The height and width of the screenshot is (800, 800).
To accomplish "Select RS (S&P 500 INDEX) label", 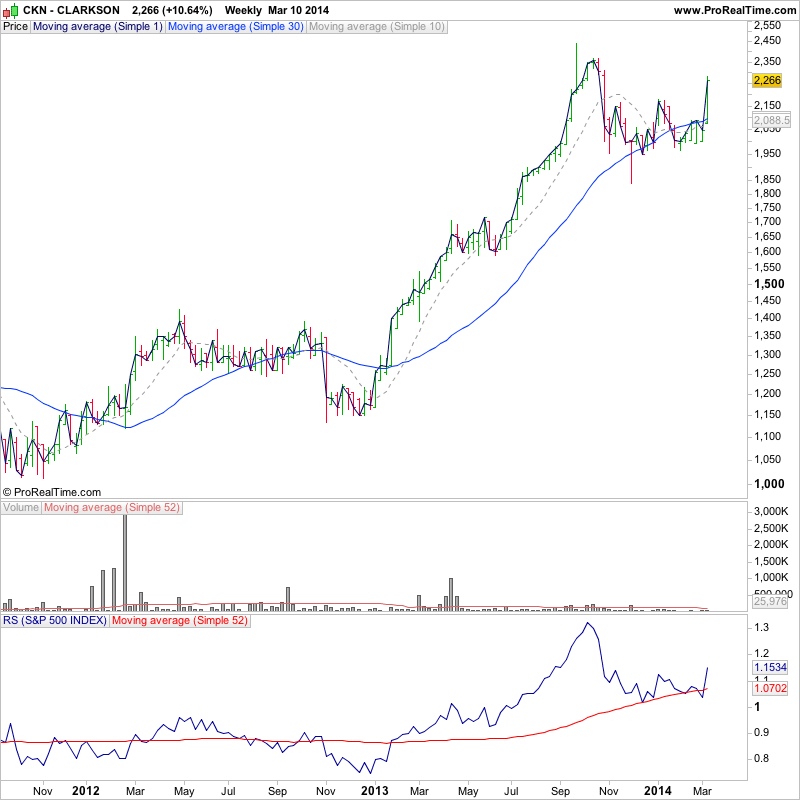I will click(55, 621).
